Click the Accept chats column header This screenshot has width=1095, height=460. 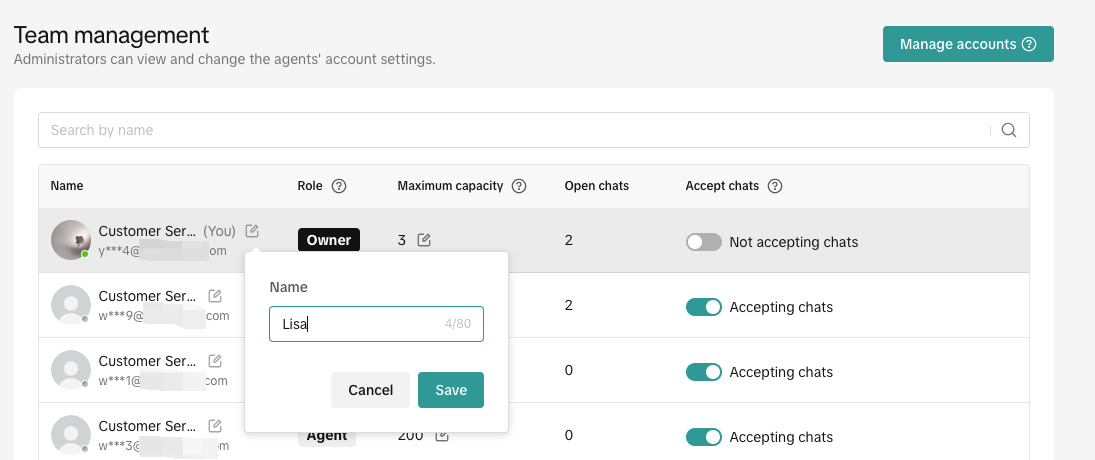point(722,186)
